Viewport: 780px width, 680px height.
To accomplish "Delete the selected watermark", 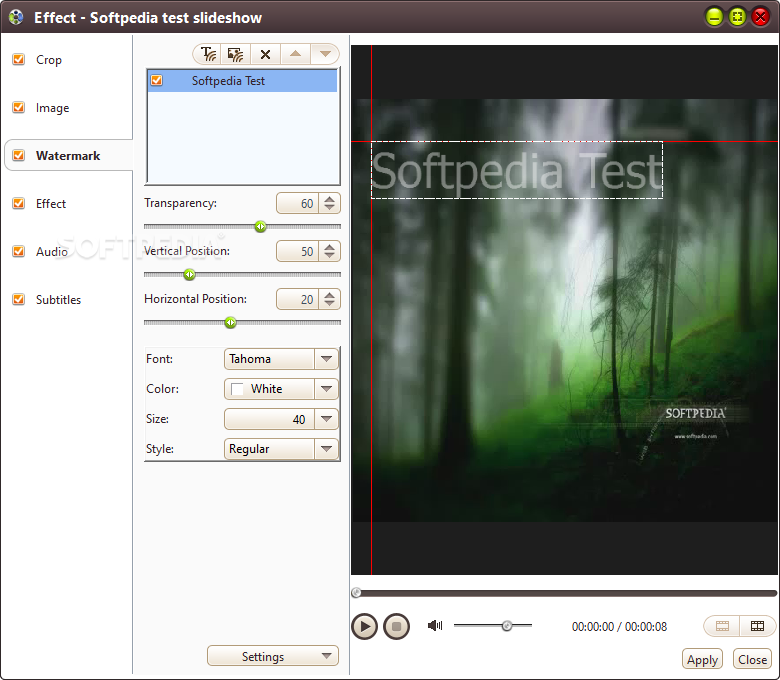I will click(x=265, y=54).
